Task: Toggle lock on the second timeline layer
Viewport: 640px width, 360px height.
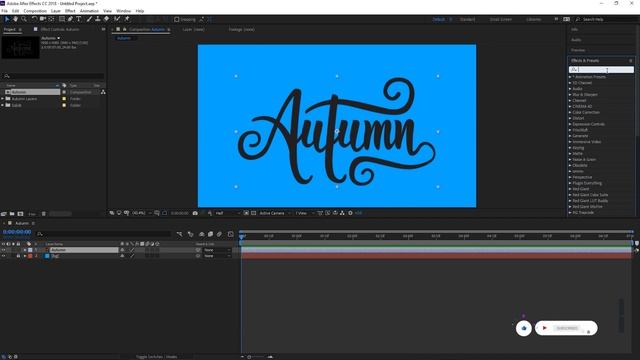Action: pos(18,256)
